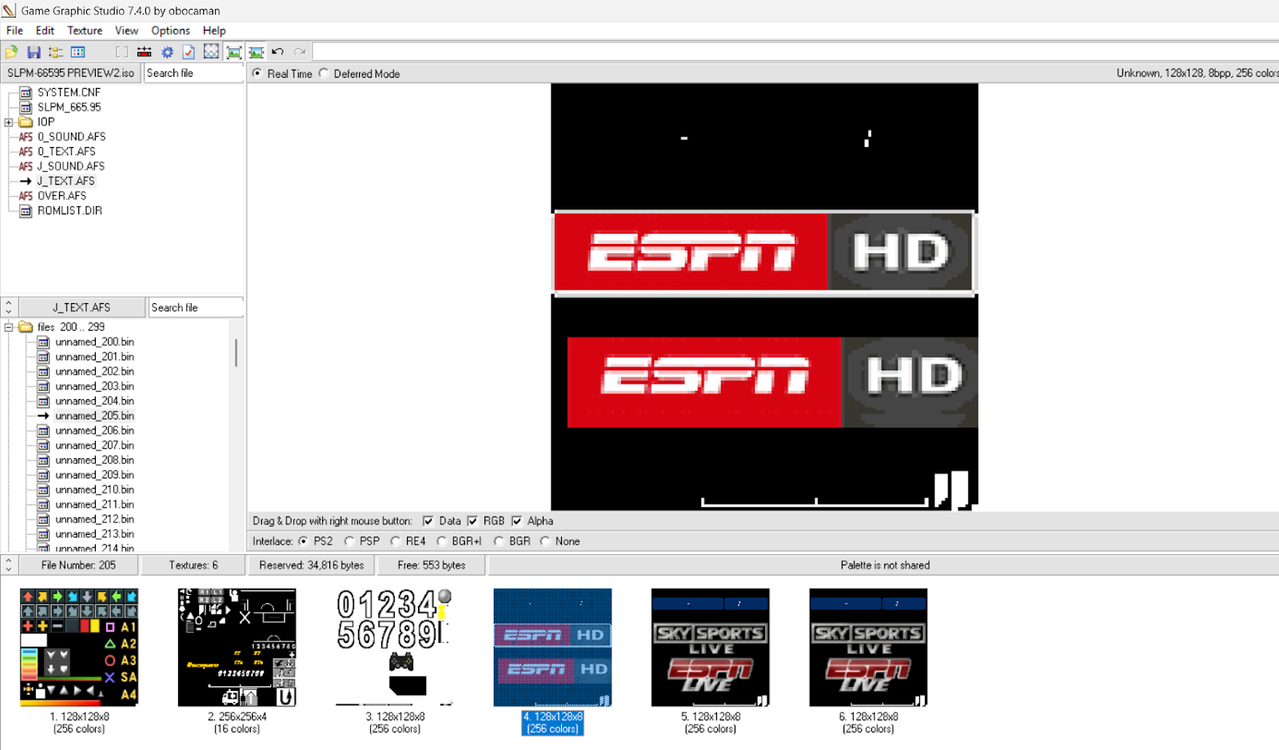
Task: Select 0_TEXT.AFS archive
Action: 66,152
